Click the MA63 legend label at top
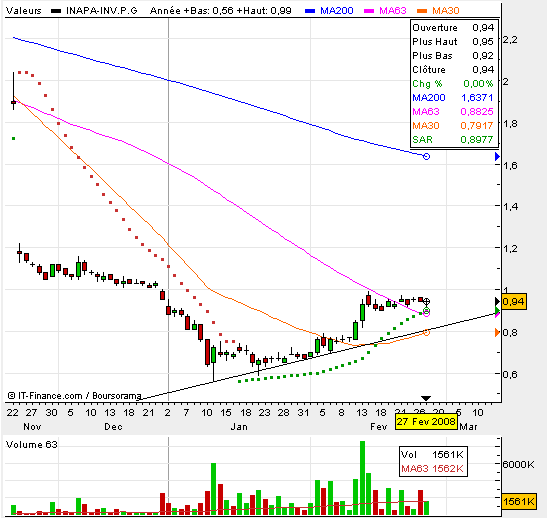 393,11
